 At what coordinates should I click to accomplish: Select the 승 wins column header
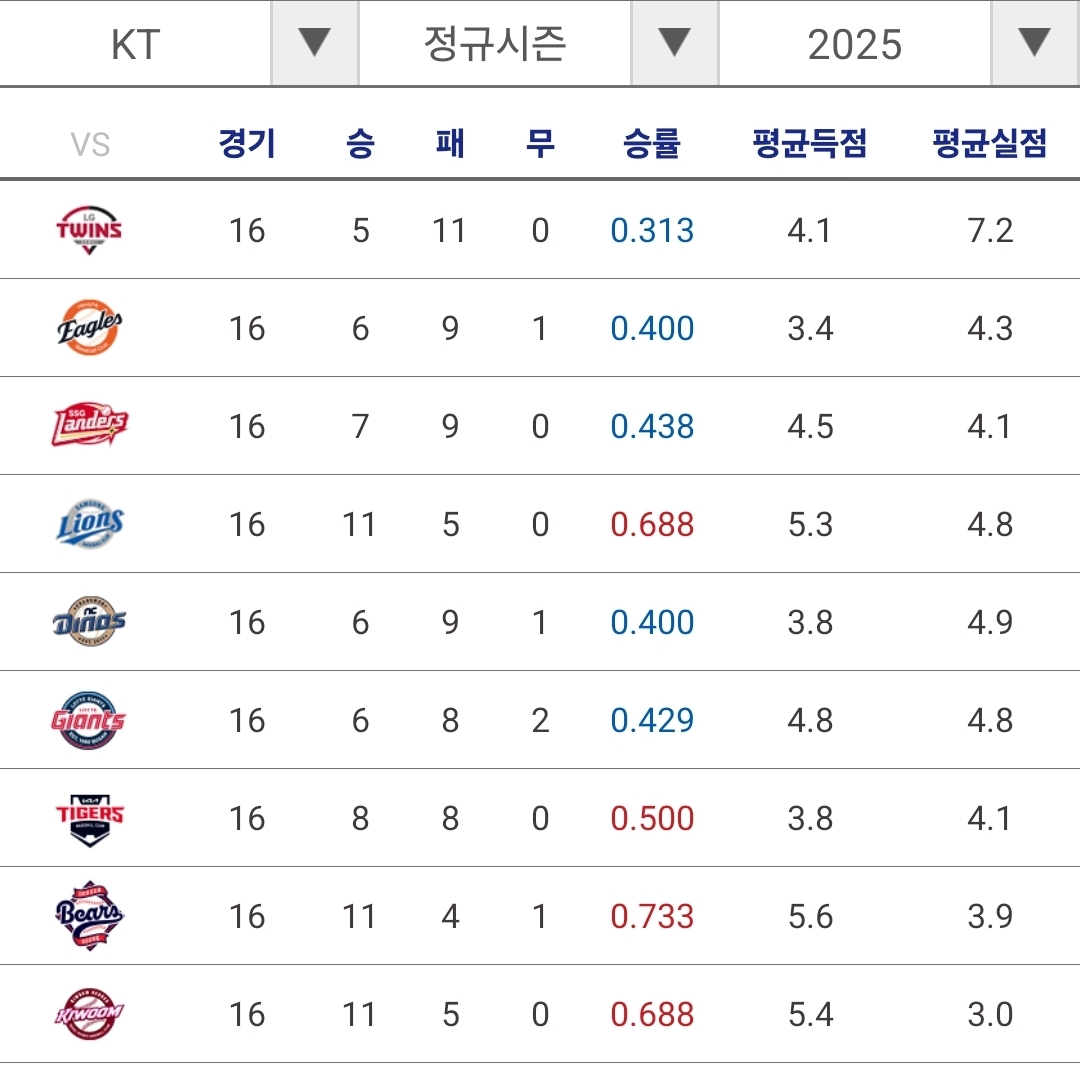[x=360, y=144]
